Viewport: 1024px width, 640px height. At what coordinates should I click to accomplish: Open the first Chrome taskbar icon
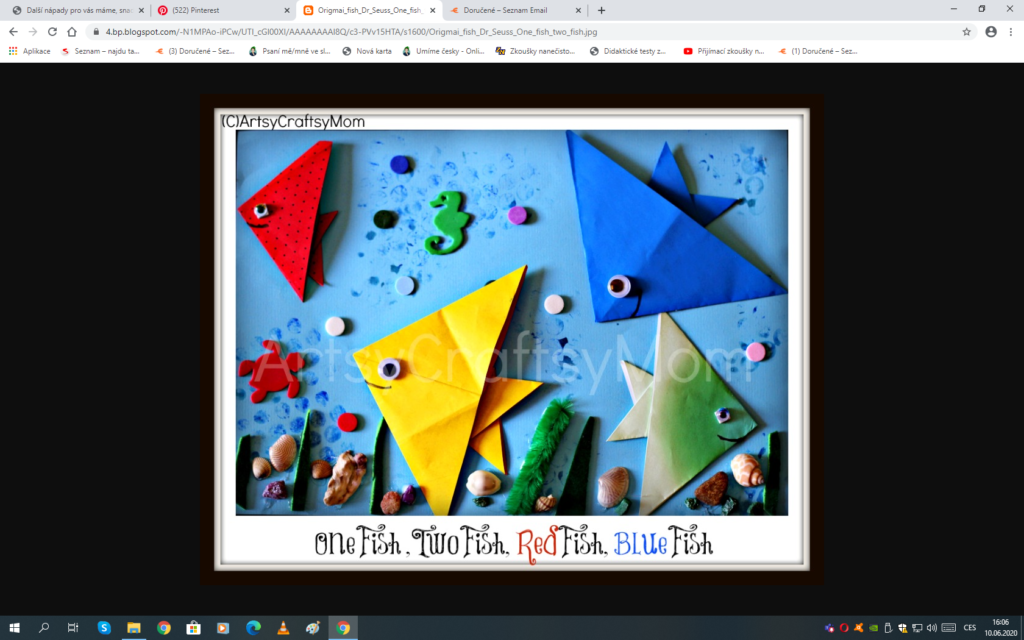(163, 628)
